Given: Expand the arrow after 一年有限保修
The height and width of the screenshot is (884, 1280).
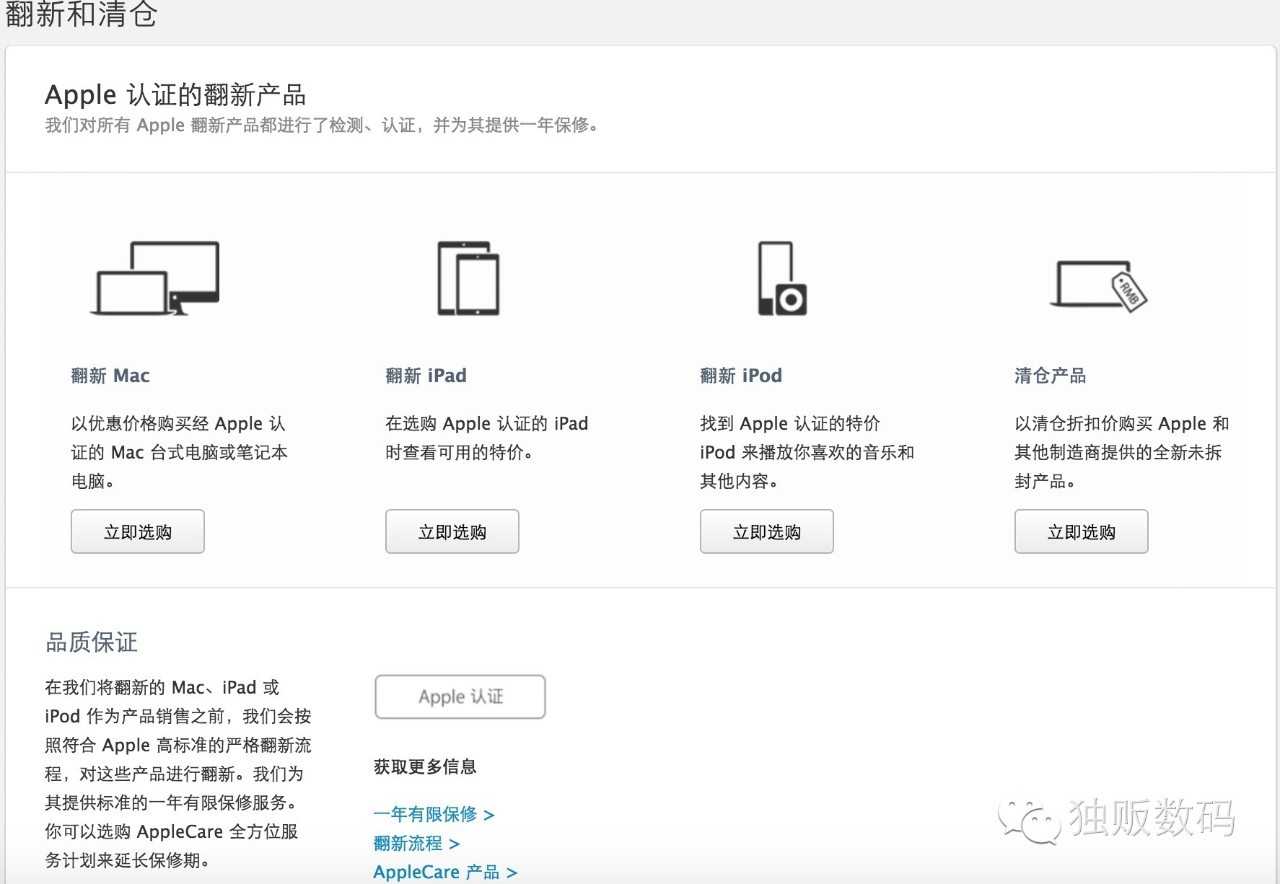Looking at the screenshot, I should [x=489, y=814].
